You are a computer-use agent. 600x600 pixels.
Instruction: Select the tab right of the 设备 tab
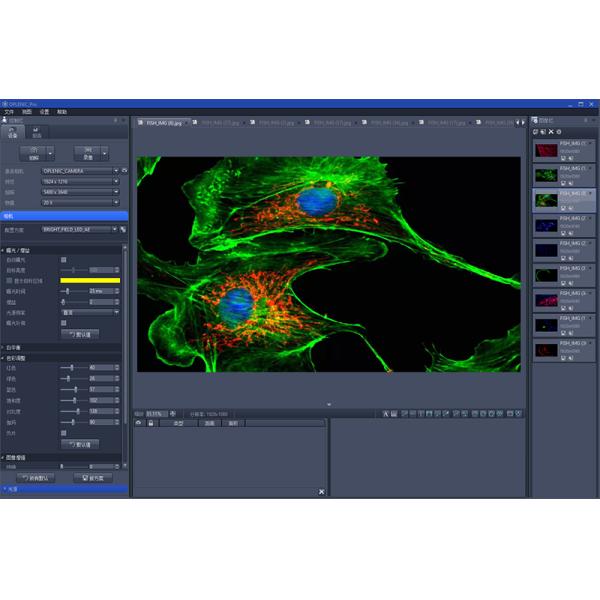coord(36,132)
